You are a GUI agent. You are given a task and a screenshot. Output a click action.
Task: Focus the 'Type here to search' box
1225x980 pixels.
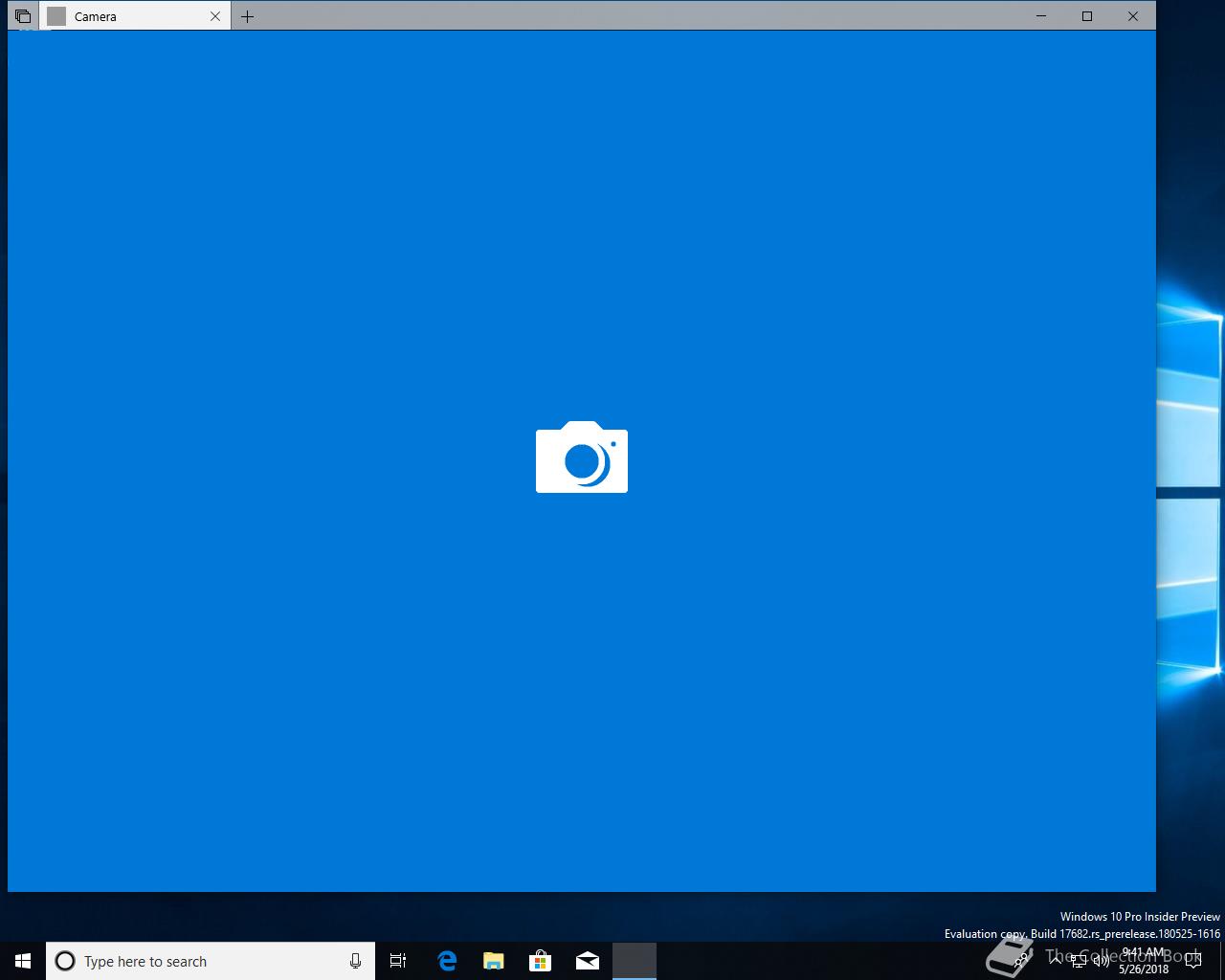[211, 961]
